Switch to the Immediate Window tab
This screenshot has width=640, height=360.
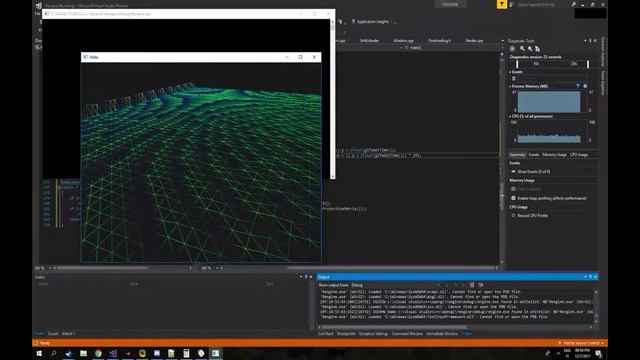[442, 333]
